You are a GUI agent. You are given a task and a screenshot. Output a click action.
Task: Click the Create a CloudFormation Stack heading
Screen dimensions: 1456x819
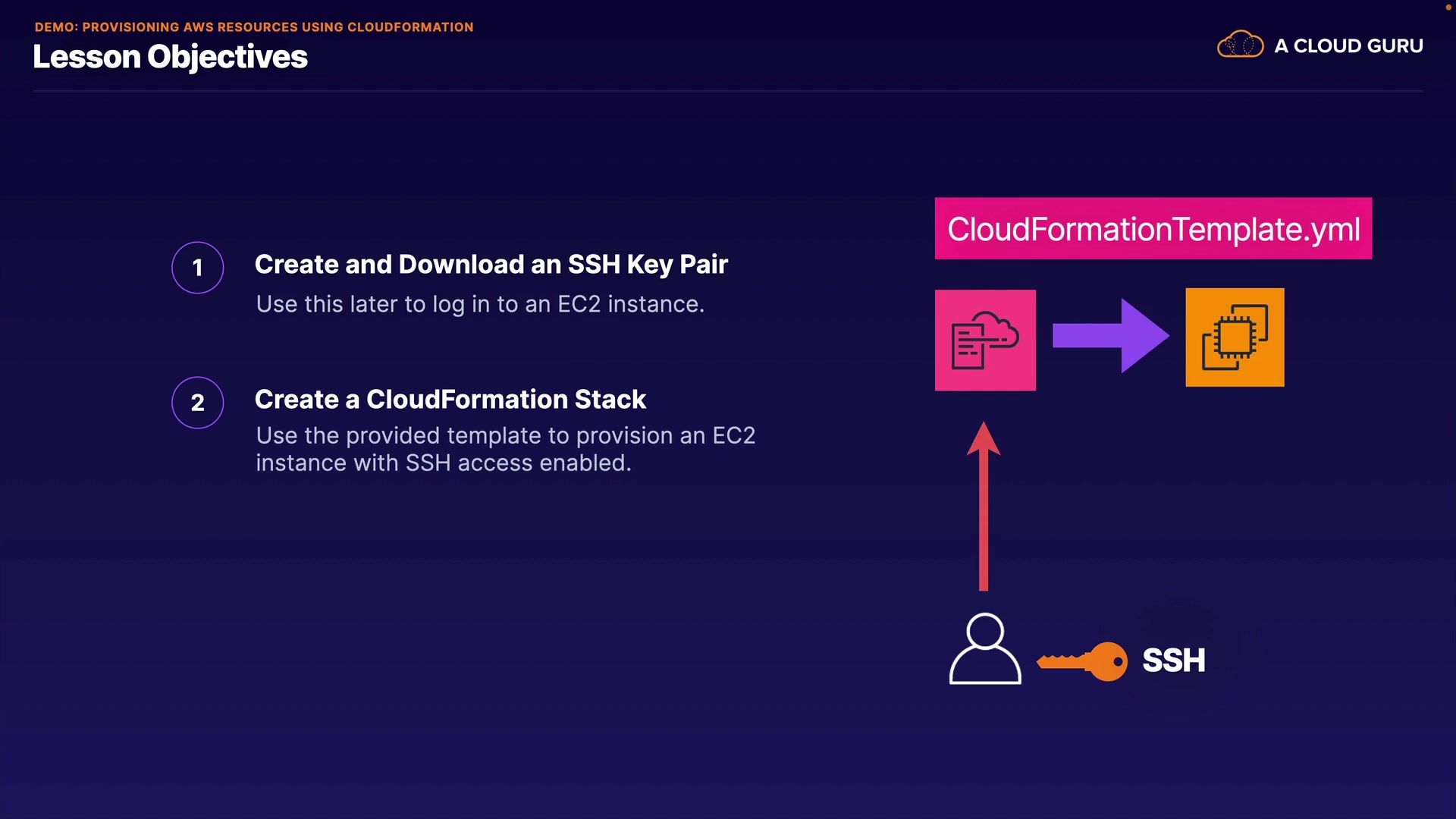tap(450, 399)
